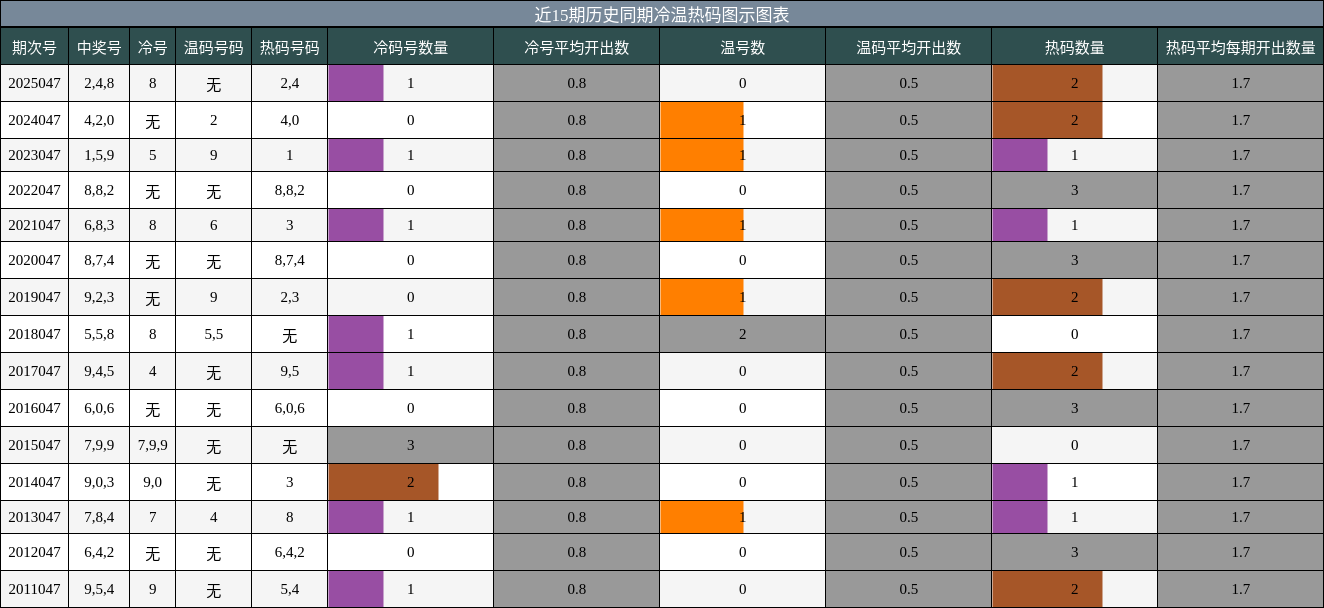Image resolution: width=1324 pixels, height=608 pixels.
Task: Click winning numbers 2,4,8 for period 2025047
Action: pyautogui.click(x=100, y=83)
